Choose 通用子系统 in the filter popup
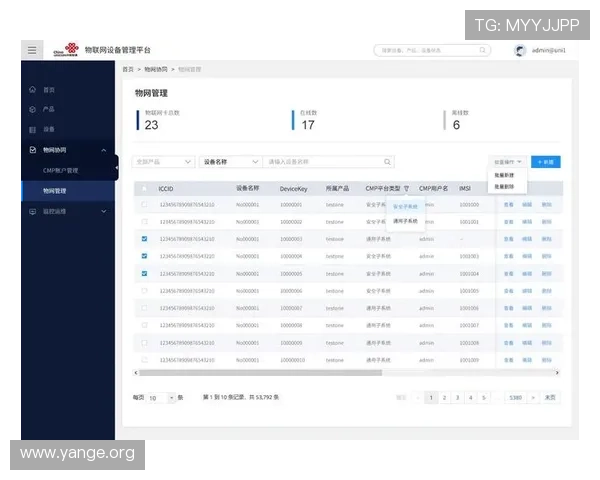Screen dimensions: 600x480 [405, 220]
